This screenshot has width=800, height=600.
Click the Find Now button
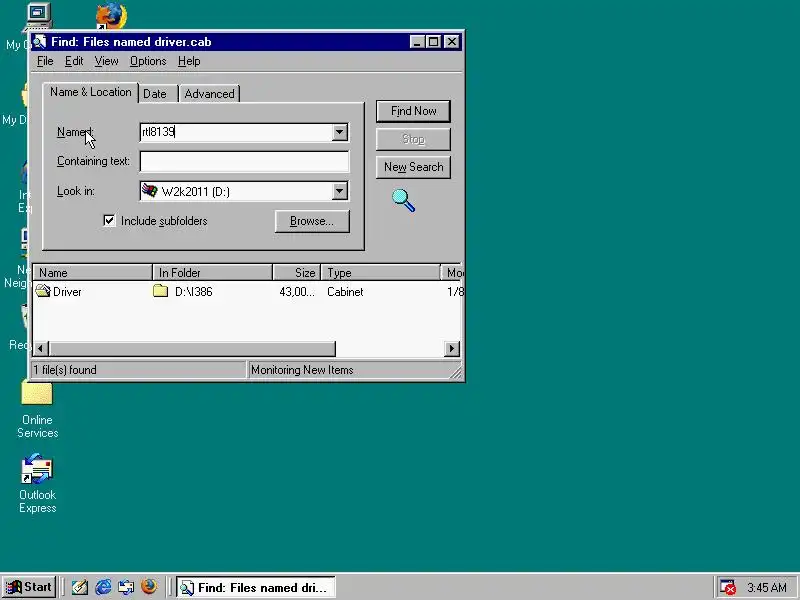(x=413, y=111)
